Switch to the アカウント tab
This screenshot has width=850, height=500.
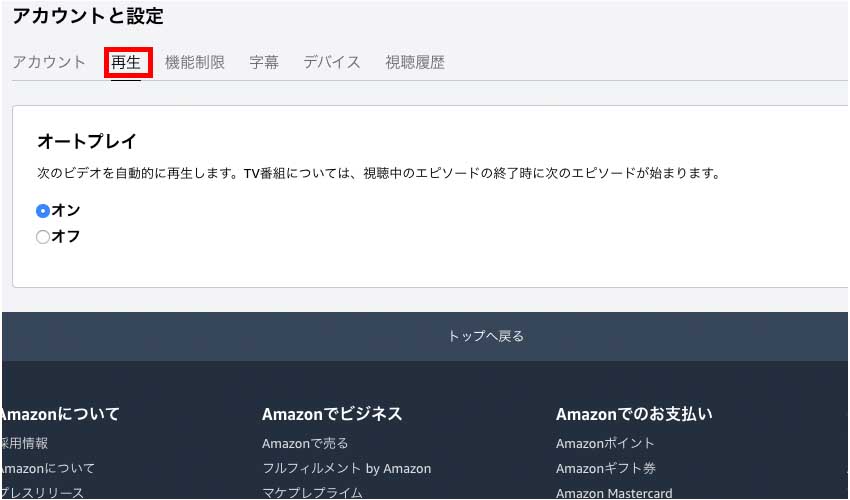point(49,62)
